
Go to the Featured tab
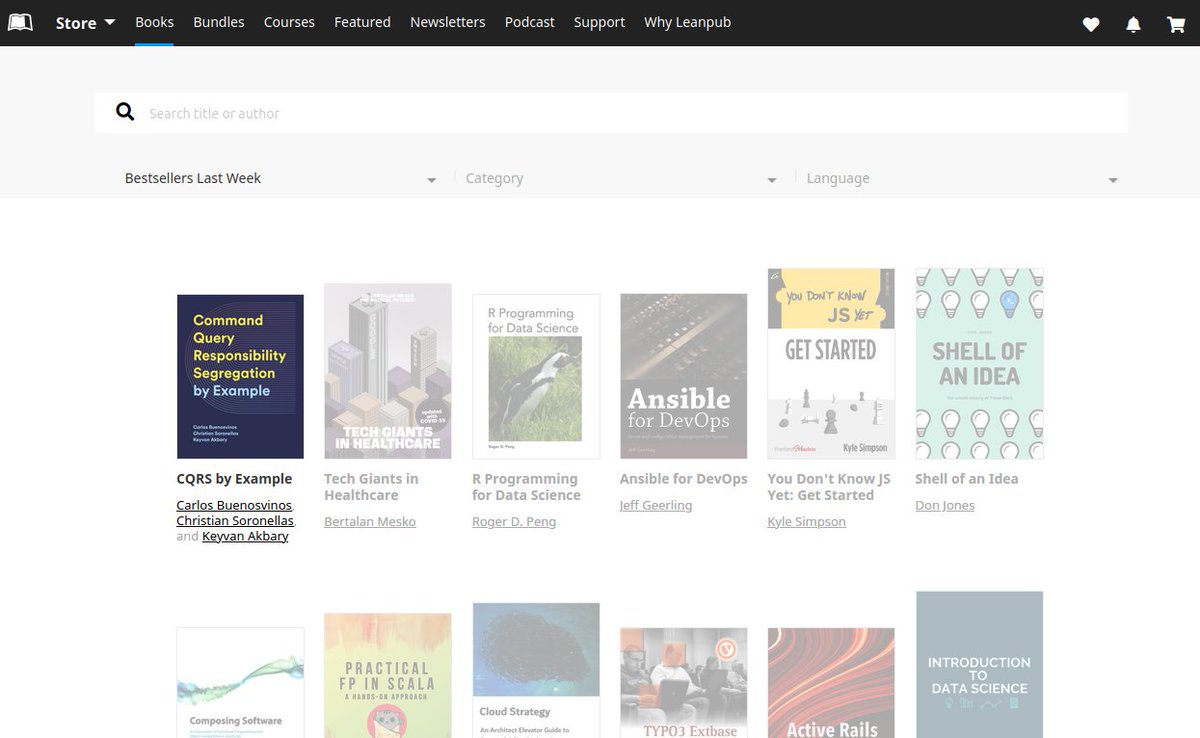[x=362, y=22]
